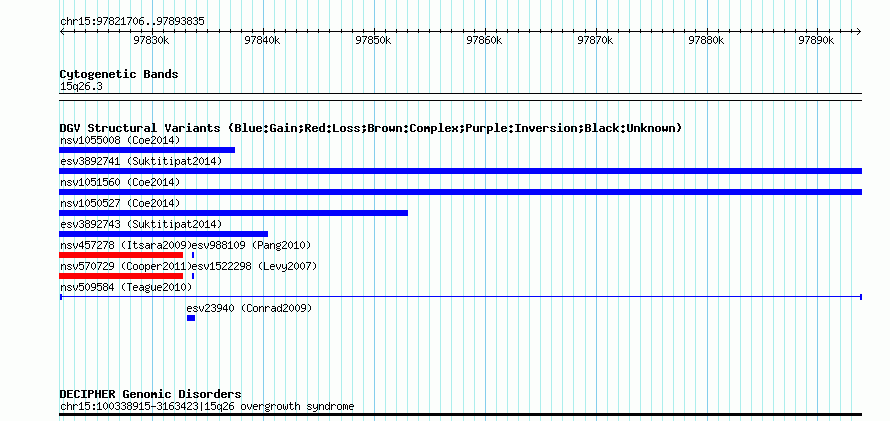Open the nsv457278 (Itsara2009) label
This screenshot has width=890, height=421.
point(126,245)
